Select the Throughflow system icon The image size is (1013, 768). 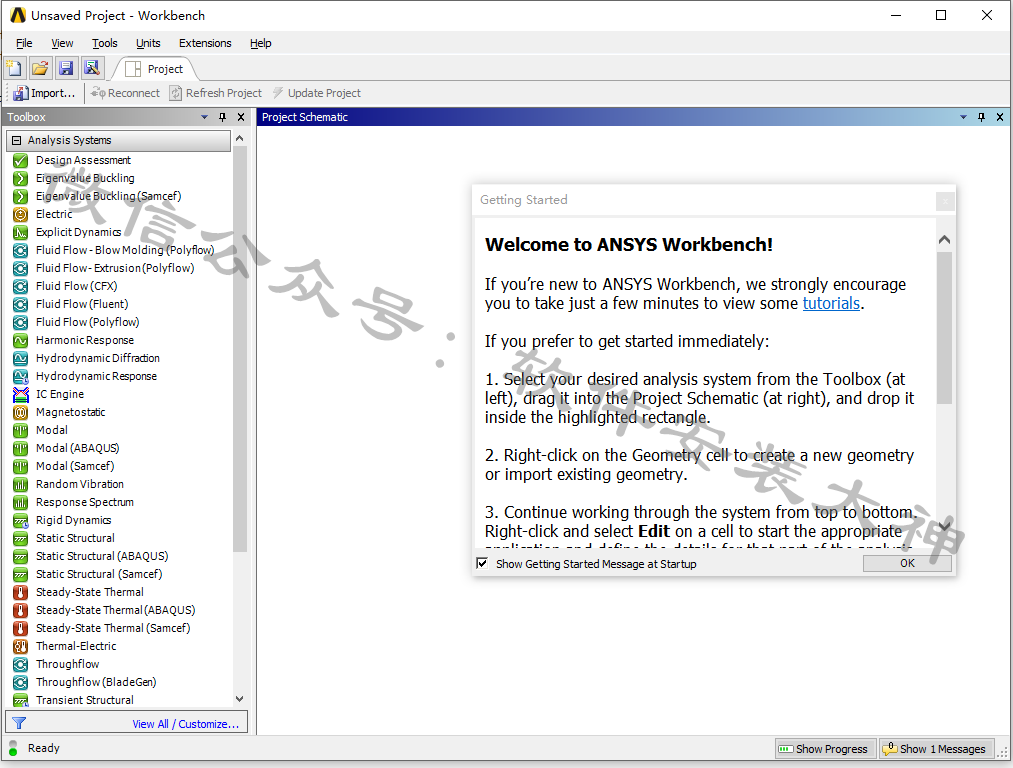point(21,664)
